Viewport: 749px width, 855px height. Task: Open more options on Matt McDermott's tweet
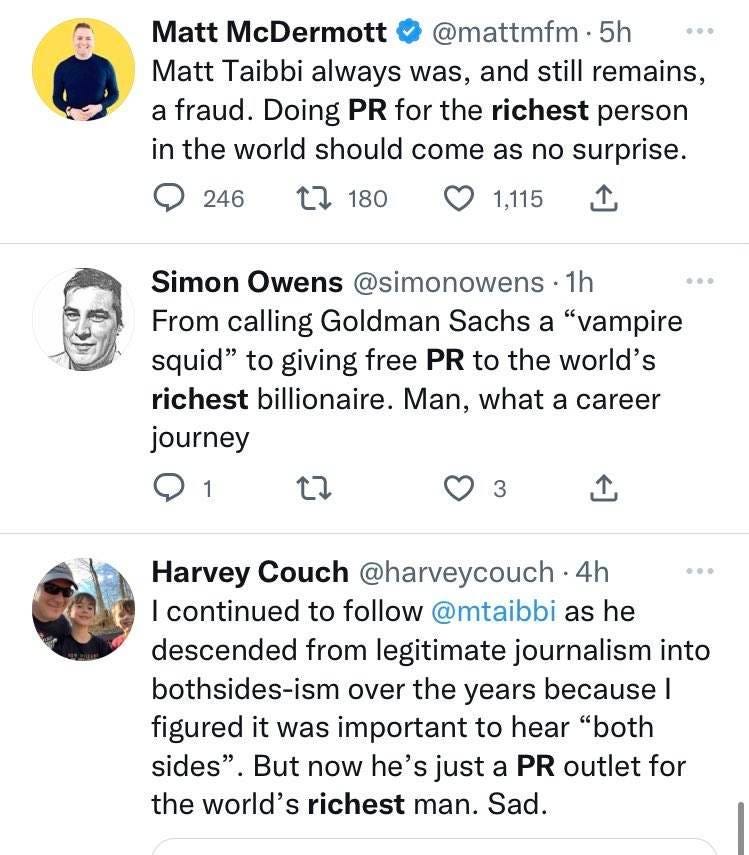[700, 31]
